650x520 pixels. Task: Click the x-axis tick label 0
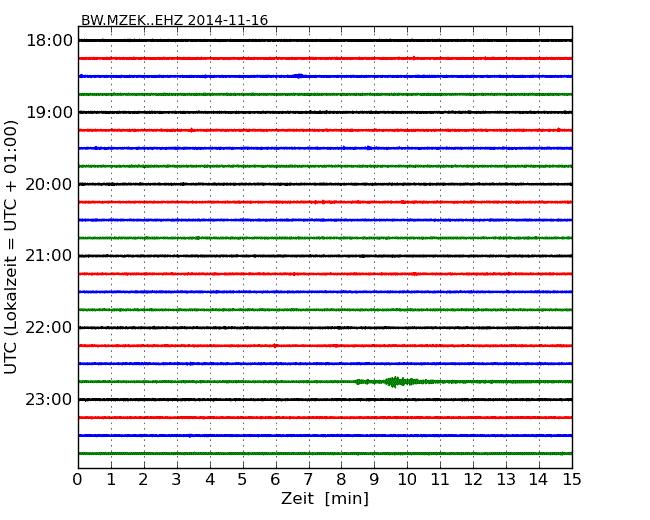point(78,479)
